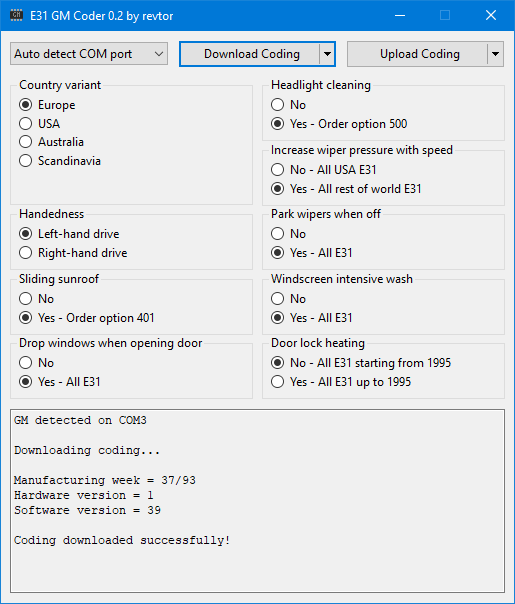This screenshot has width=515, height=604.
Task: Click inside the log output text area
Action: coord(257,501)
